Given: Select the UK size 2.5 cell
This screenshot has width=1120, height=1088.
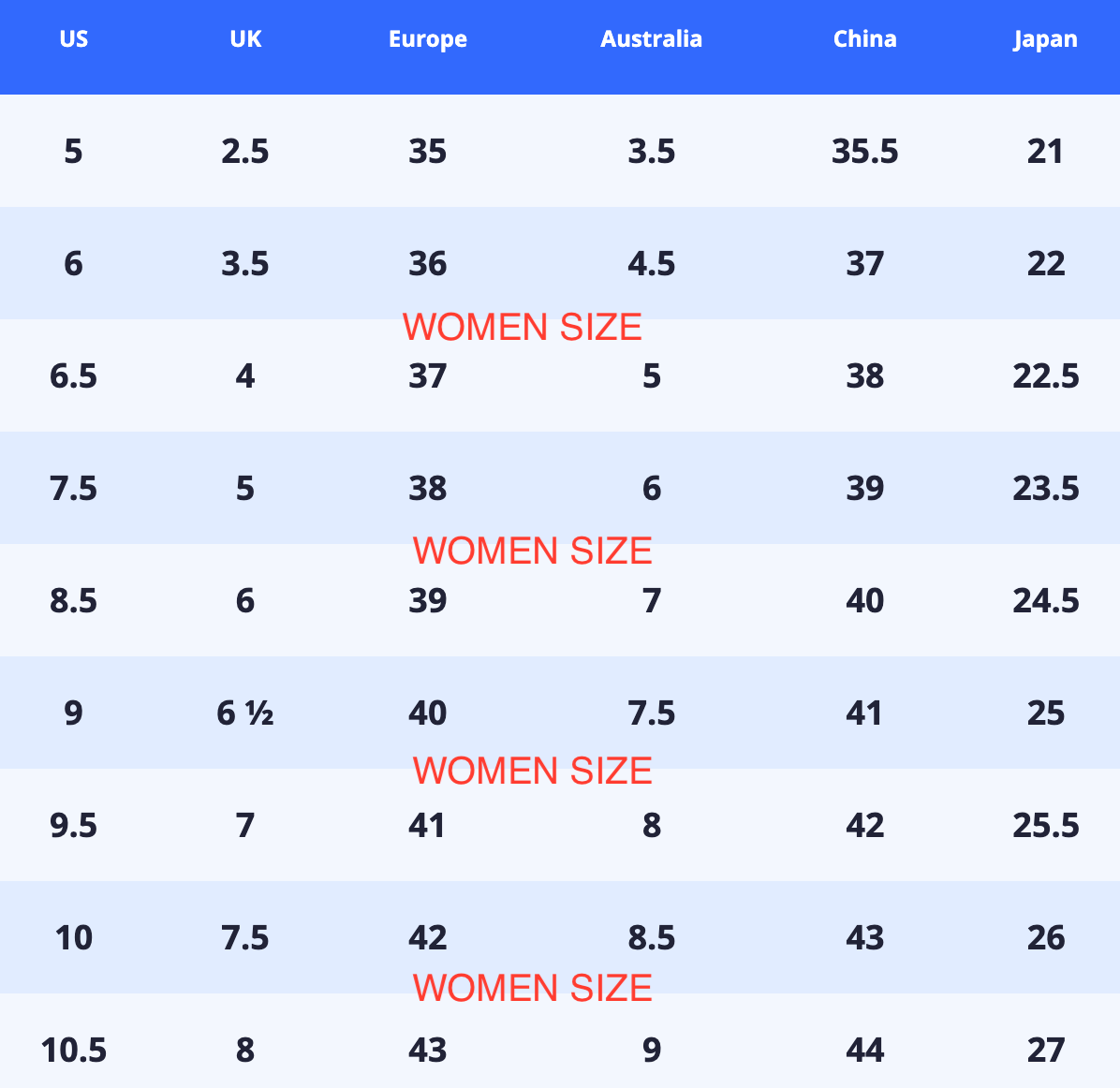Looking at the screenshot, I should point(245,152).
